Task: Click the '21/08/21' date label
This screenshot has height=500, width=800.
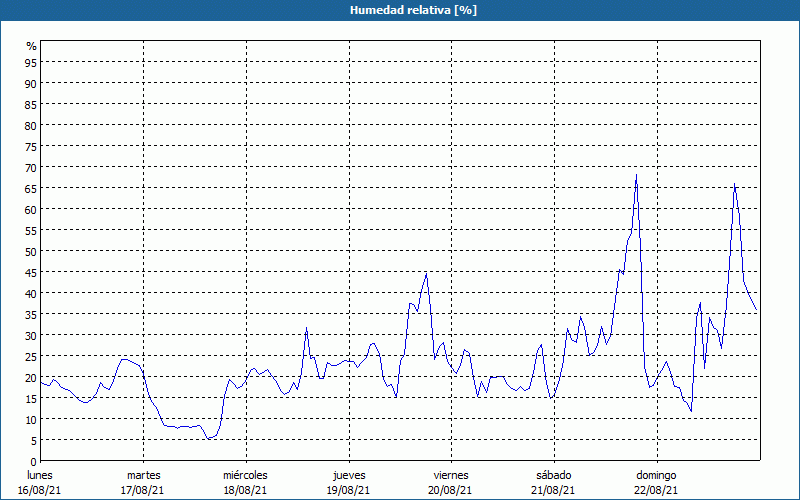Action: click(553, 490)
